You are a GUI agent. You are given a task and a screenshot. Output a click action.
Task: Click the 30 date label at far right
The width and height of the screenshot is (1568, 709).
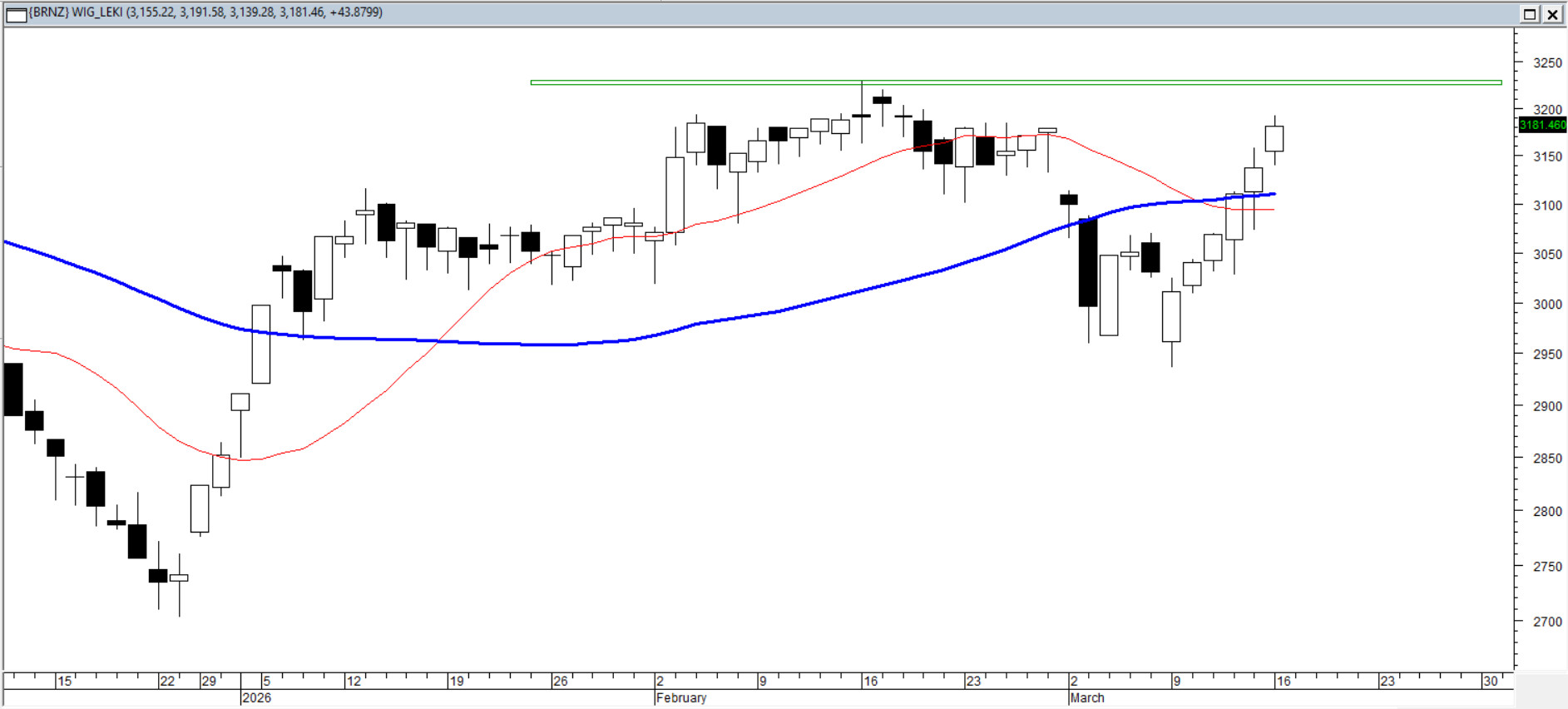(x=1489, y=681)
